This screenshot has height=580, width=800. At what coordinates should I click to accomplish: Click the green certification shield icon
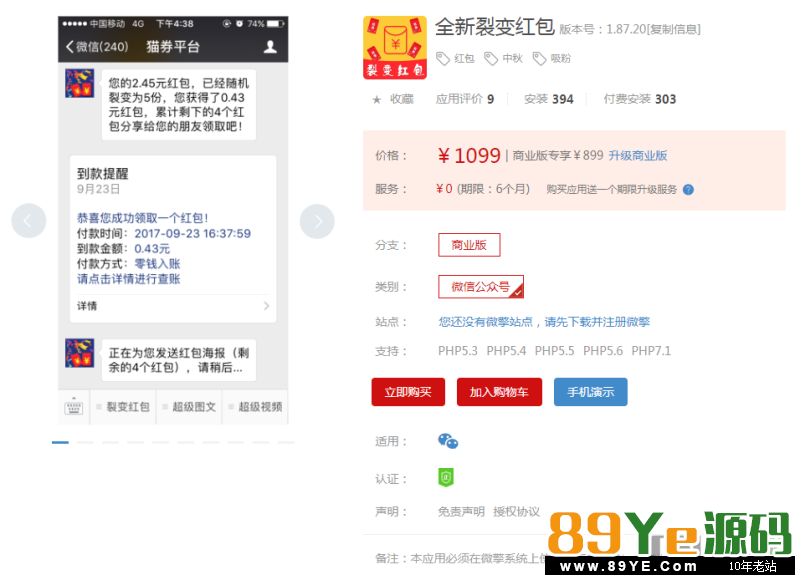tap(446, 477)
